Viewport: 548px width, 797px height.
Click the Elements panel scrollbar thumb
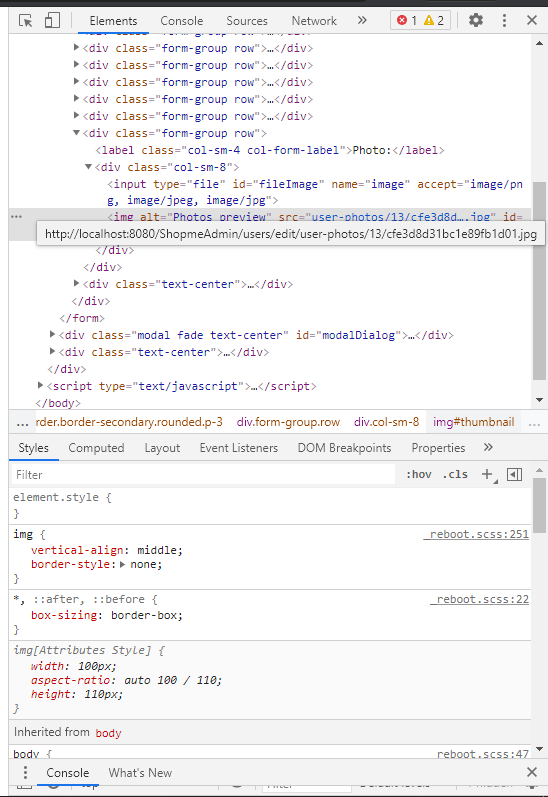click(x=539, y=281)
